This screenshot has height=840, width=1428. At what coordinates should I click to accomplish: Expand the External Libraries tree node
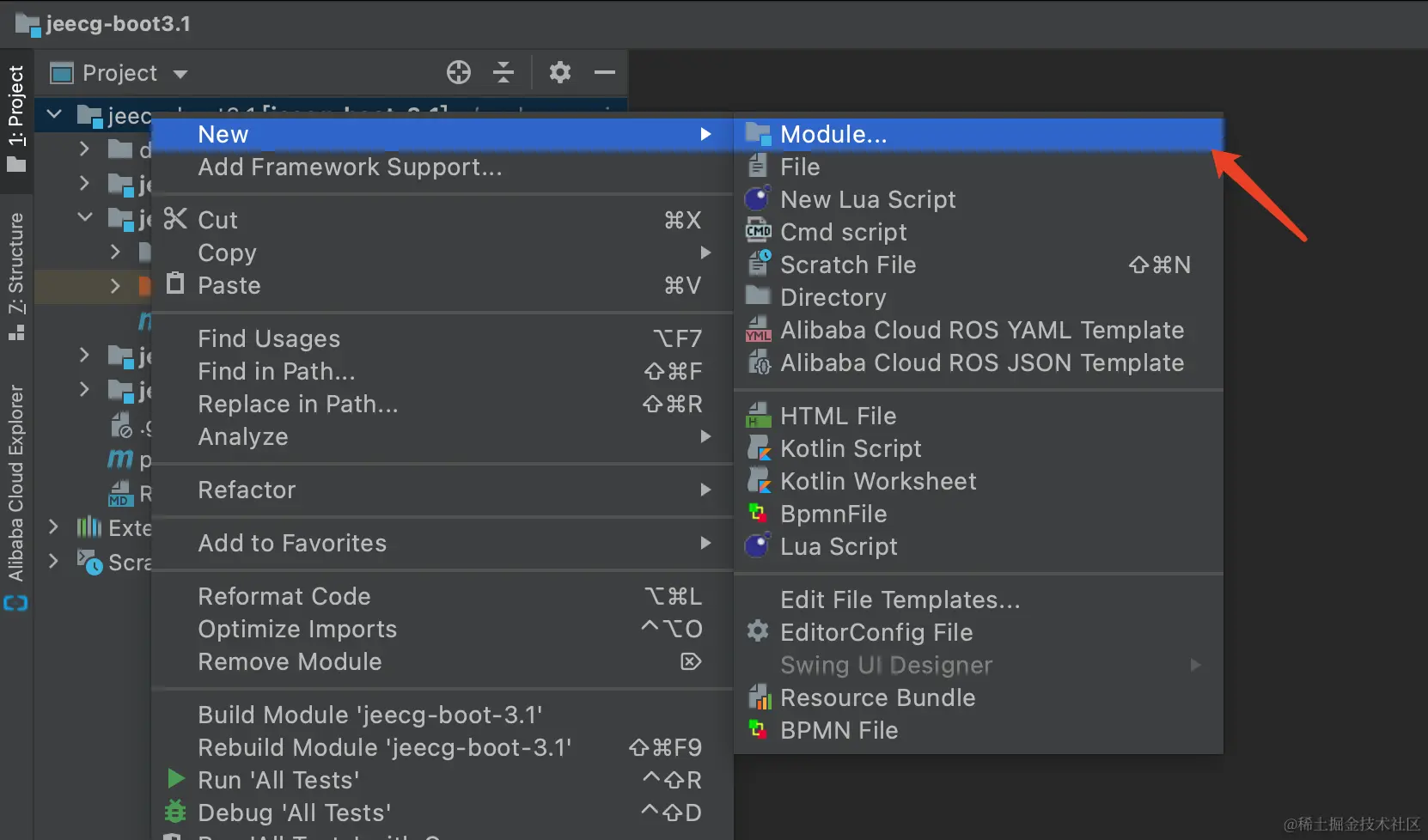pyautogui.click(x=54, y=527)
